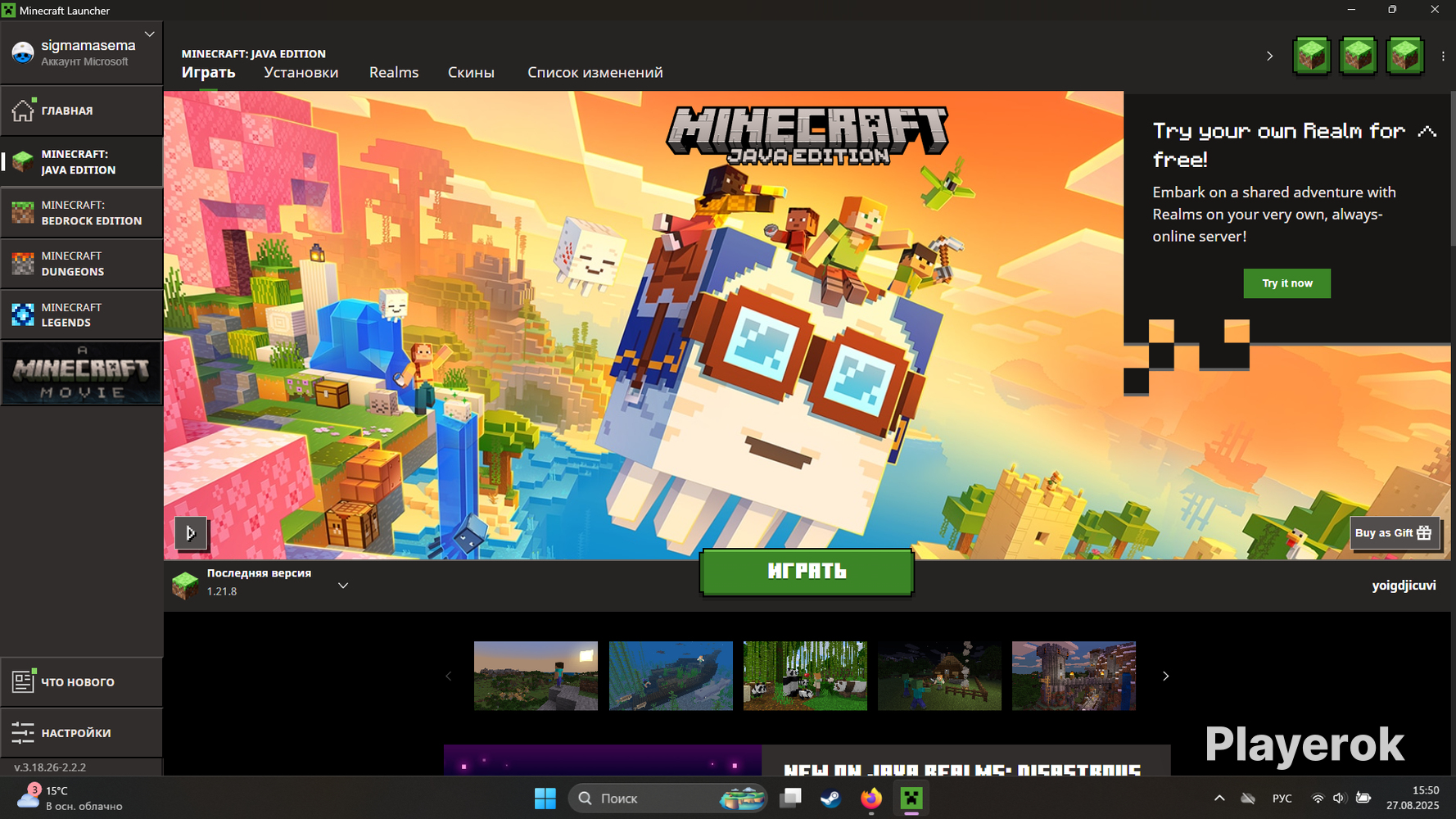Expand the hero banner side arrow
The height and width of the screenshot is (819, 1456).
(191, 533)
